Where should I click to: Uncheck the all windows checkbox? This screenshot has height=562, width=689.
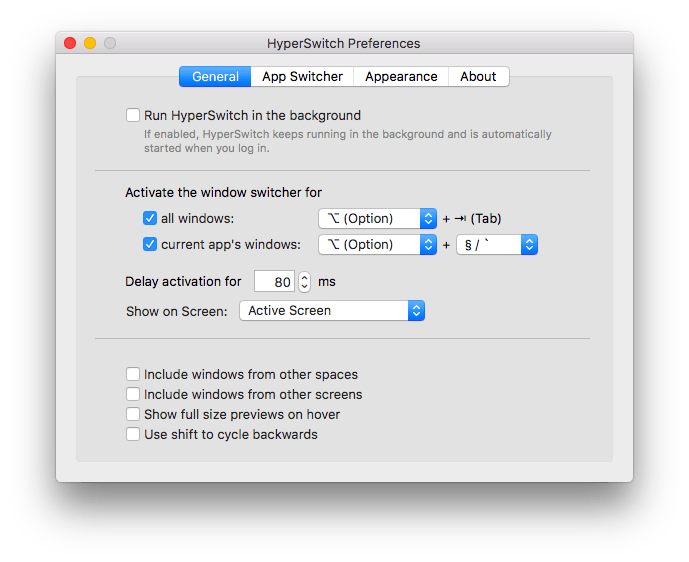(150, 218)
